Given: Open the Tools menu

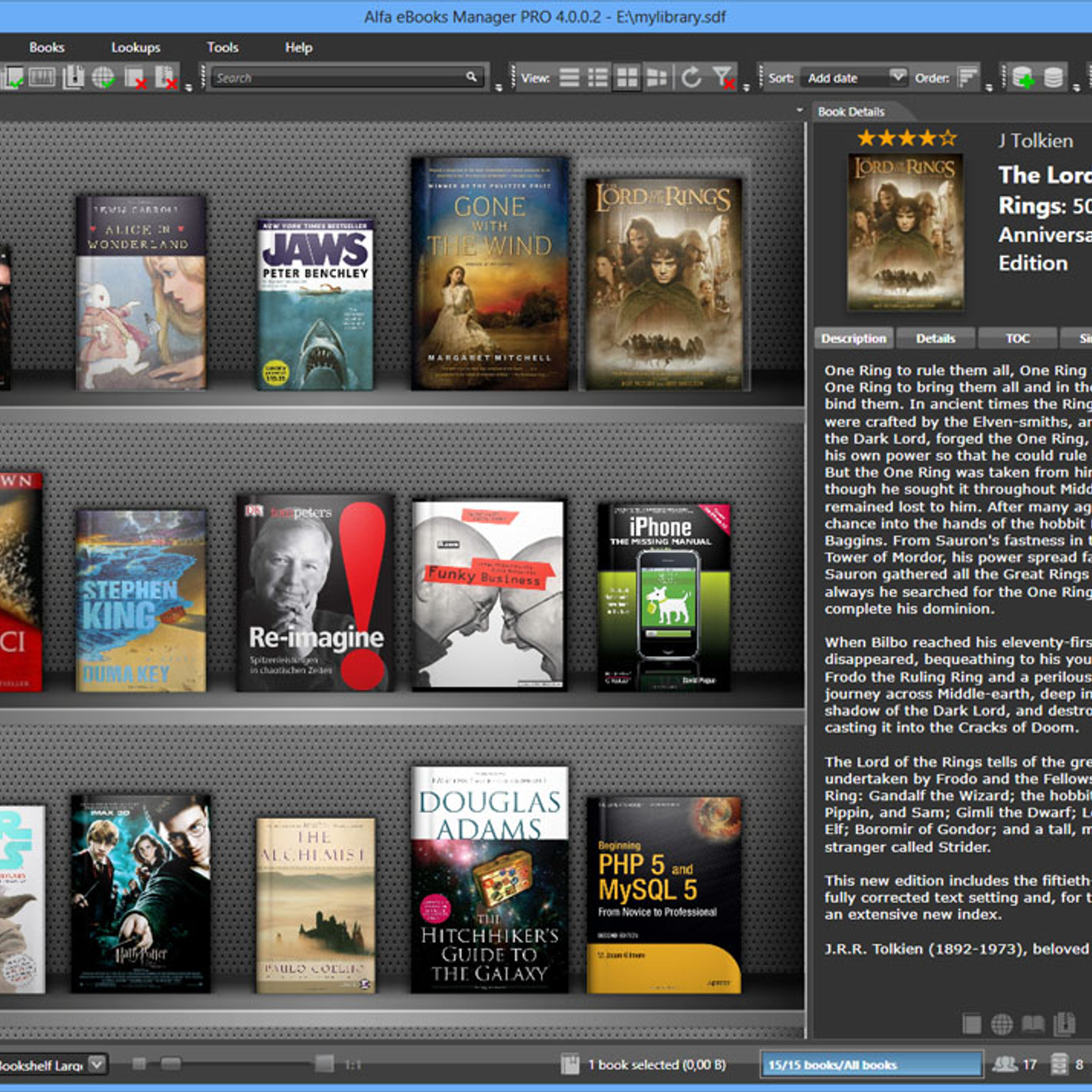Looking at the screenshot, I should (222, 47).
